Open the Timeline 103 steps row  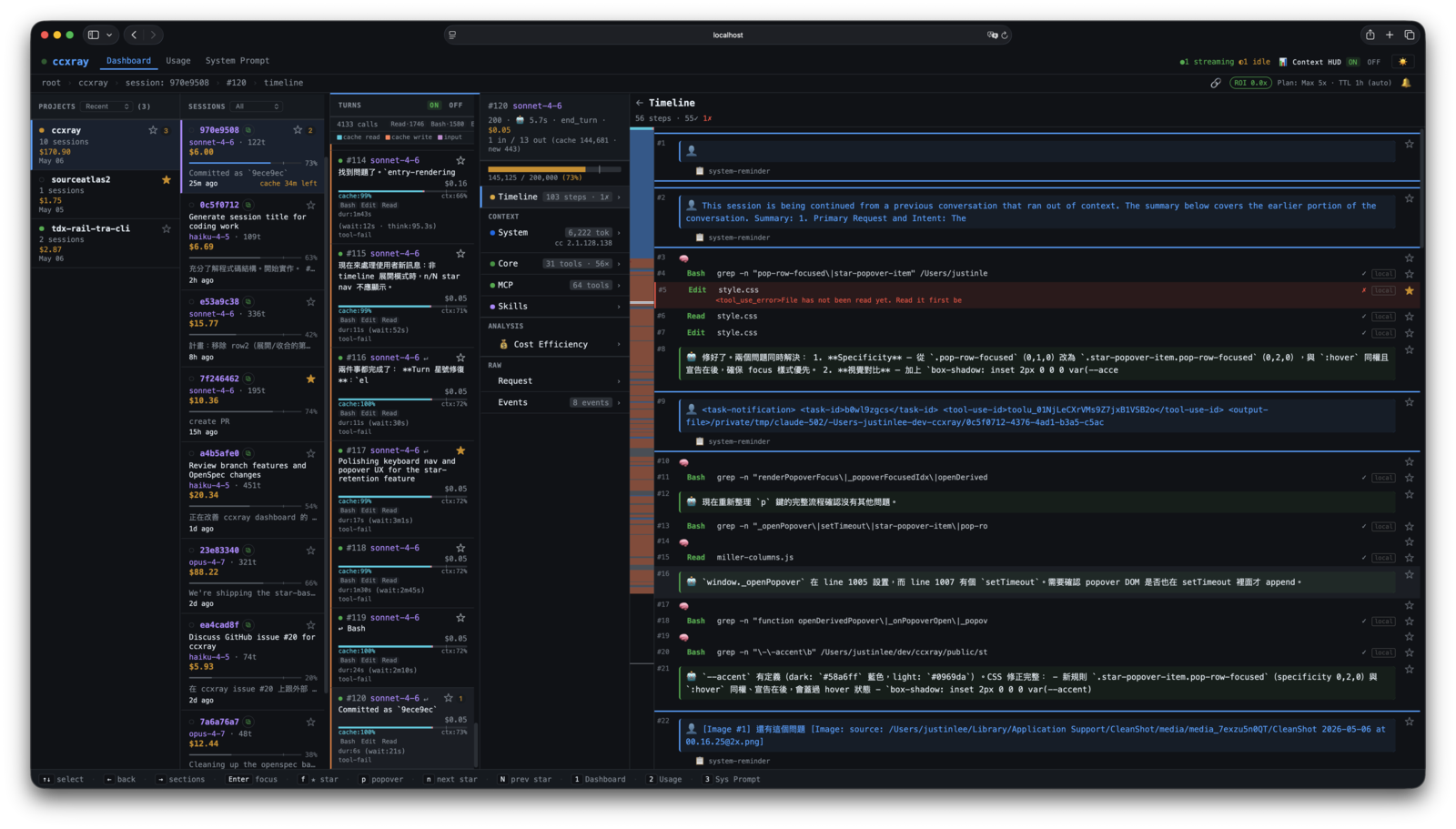coord(555,197)
